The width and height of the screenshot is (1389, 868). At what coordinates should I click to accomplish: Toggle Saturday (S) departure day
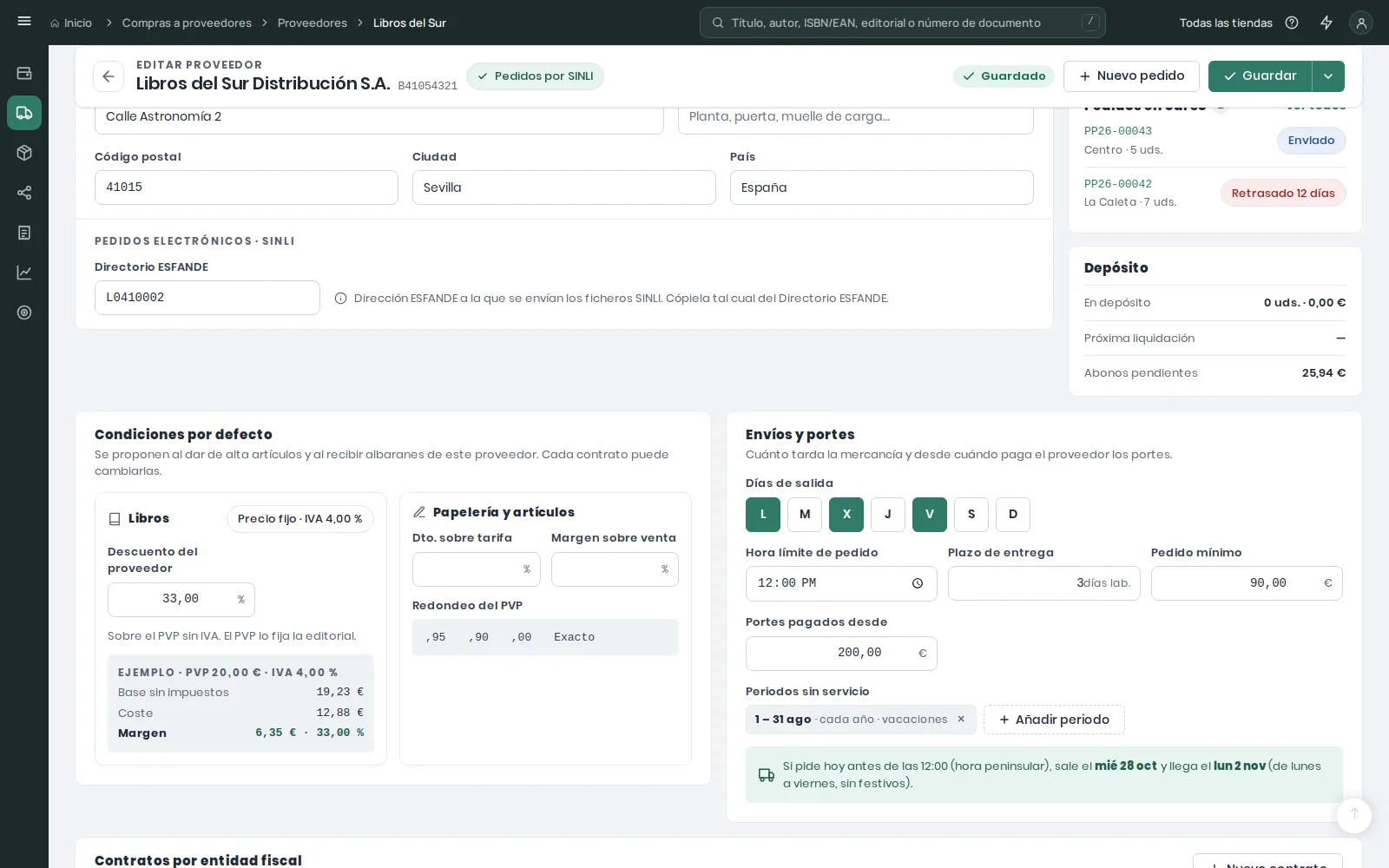(x=971, y=515)
